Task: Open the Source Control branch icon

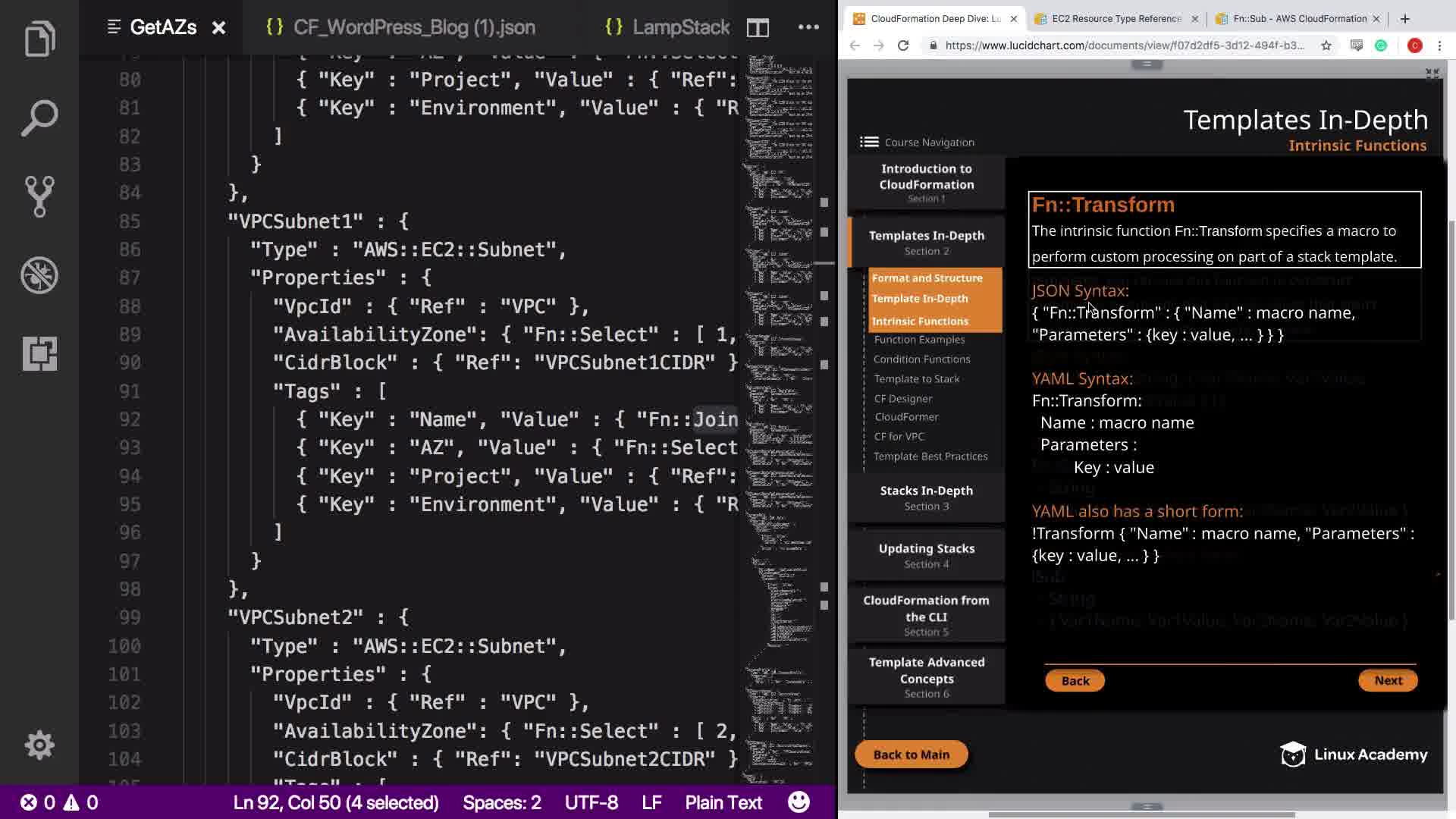Action: (39, 196)
